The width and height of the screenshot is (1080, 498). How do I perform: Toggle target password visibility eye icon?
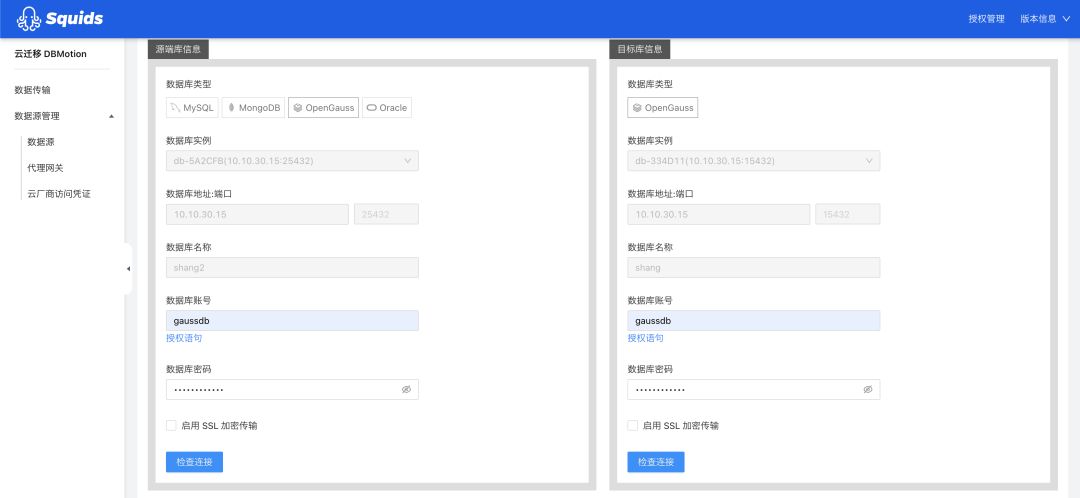868,390
